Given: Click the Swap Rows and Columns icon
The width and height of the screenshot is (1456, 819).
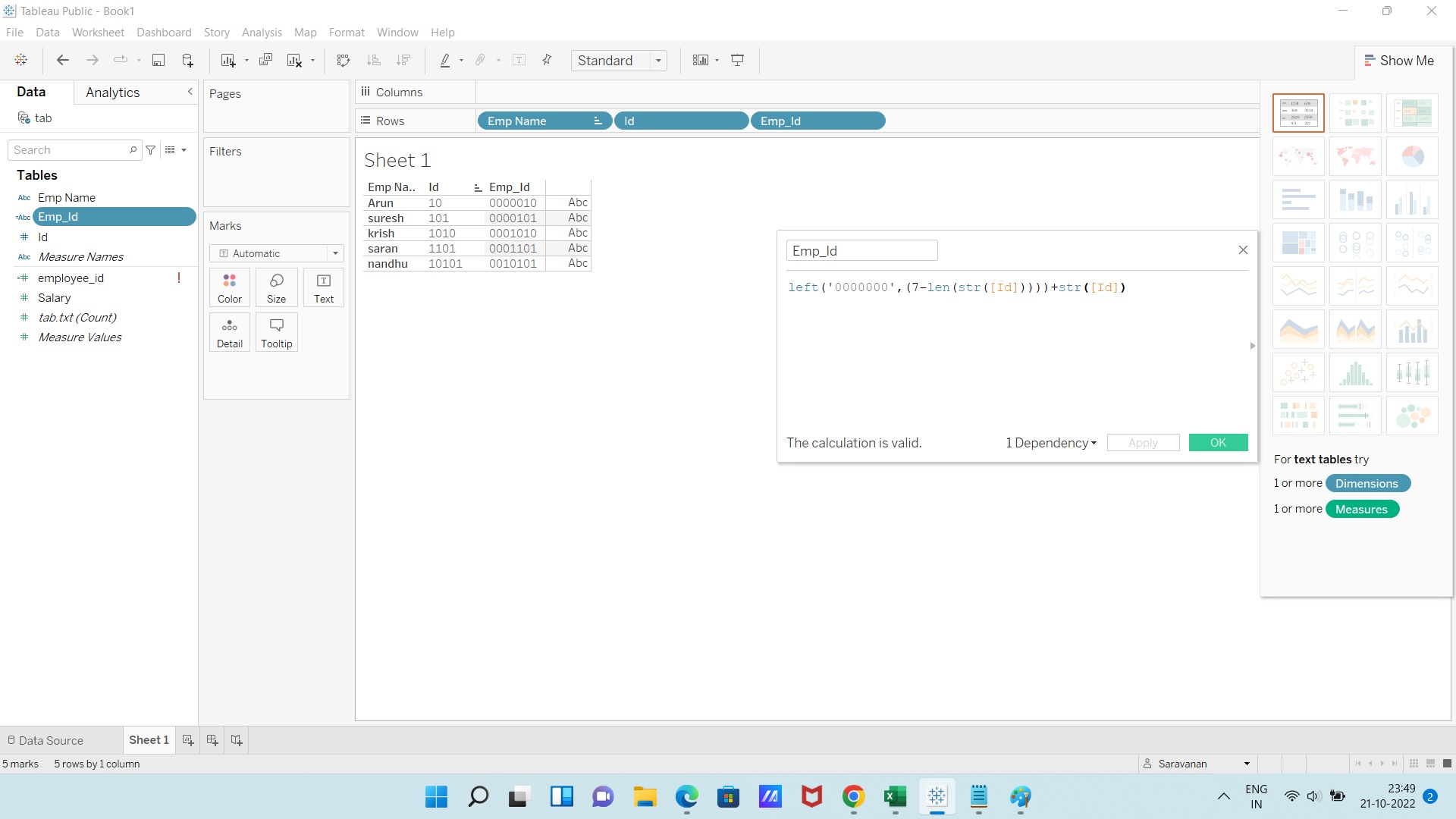Looking at the screenshot, I should tap(344, 61).
